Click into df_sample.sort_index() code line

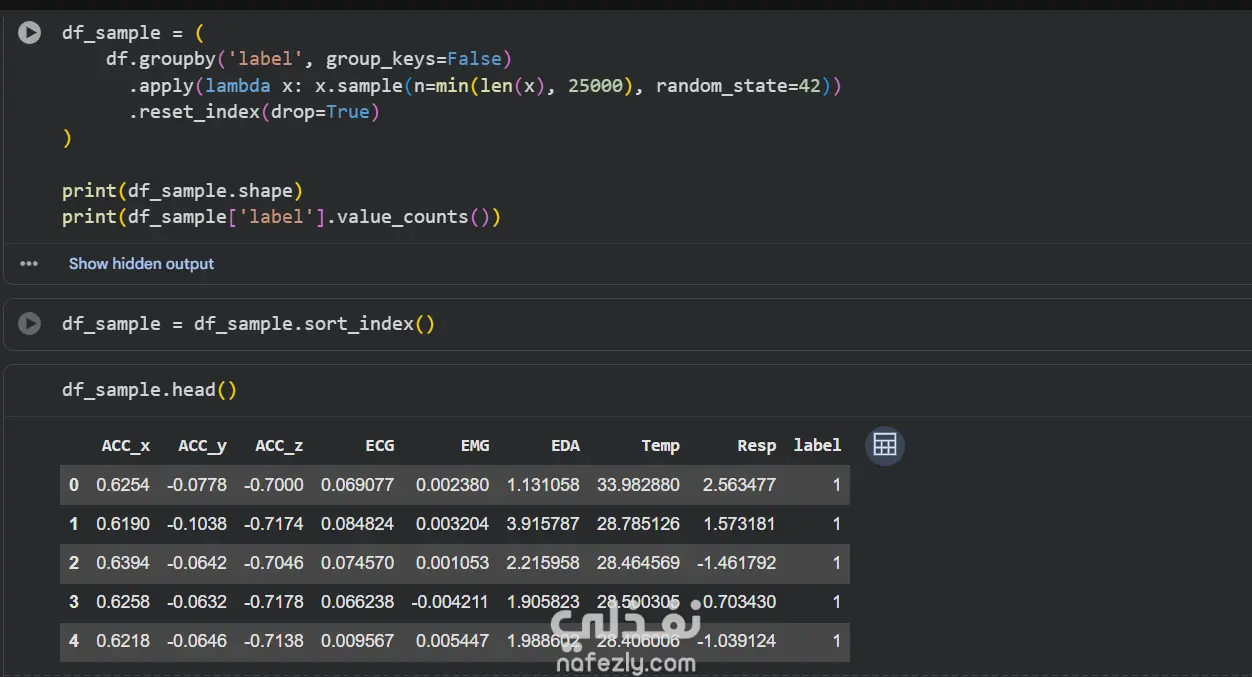coord(248,324)
